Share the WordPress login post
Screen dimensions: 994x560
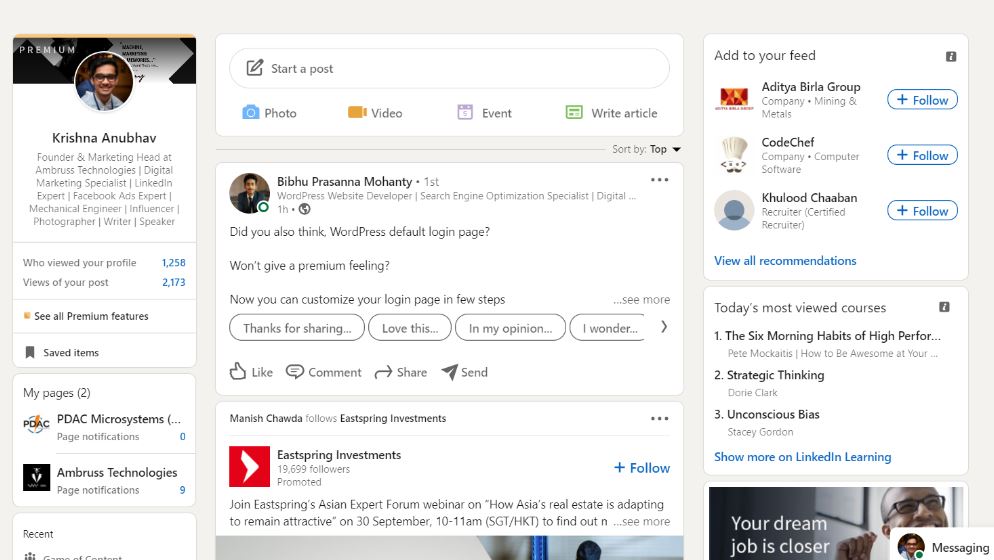pos(401,372)
